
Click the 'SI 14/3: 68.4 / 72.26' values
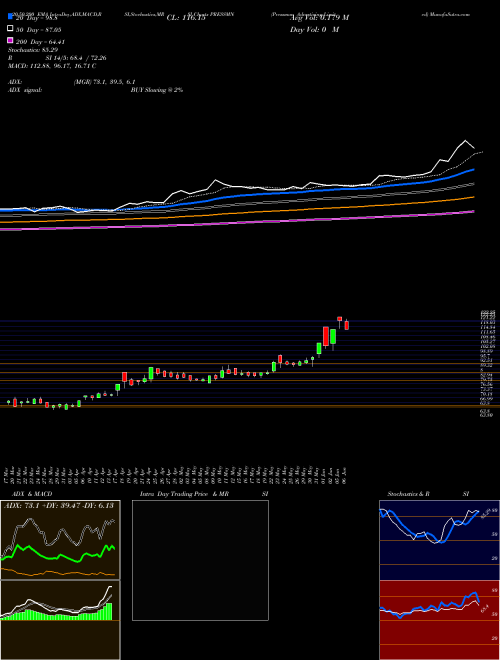(75, 58)
